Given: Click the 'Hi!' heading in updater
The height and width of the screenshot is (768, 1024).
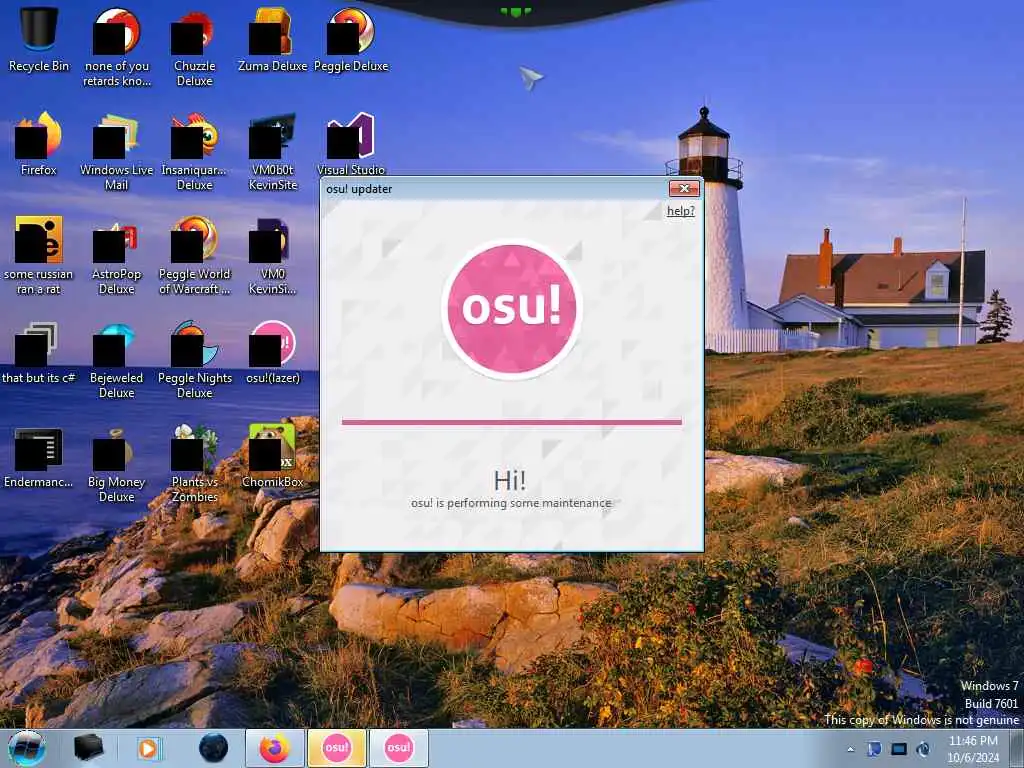Looking at the screenshot, I should (510, 481).
